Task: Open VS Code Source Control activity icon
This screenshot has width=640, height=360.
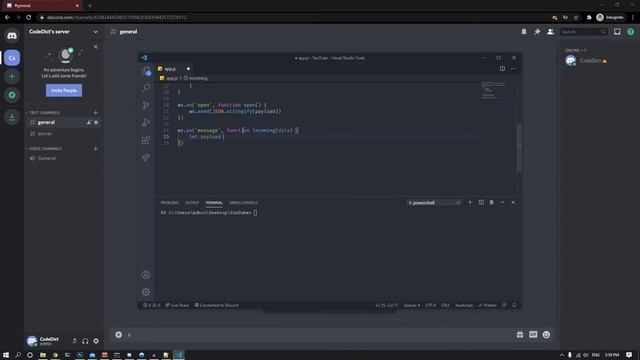Action: click(x=146, y=105)
